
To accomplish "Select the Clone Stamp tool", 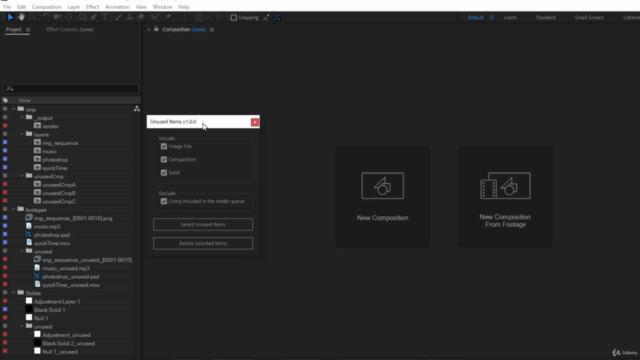I will pos(129,17).
